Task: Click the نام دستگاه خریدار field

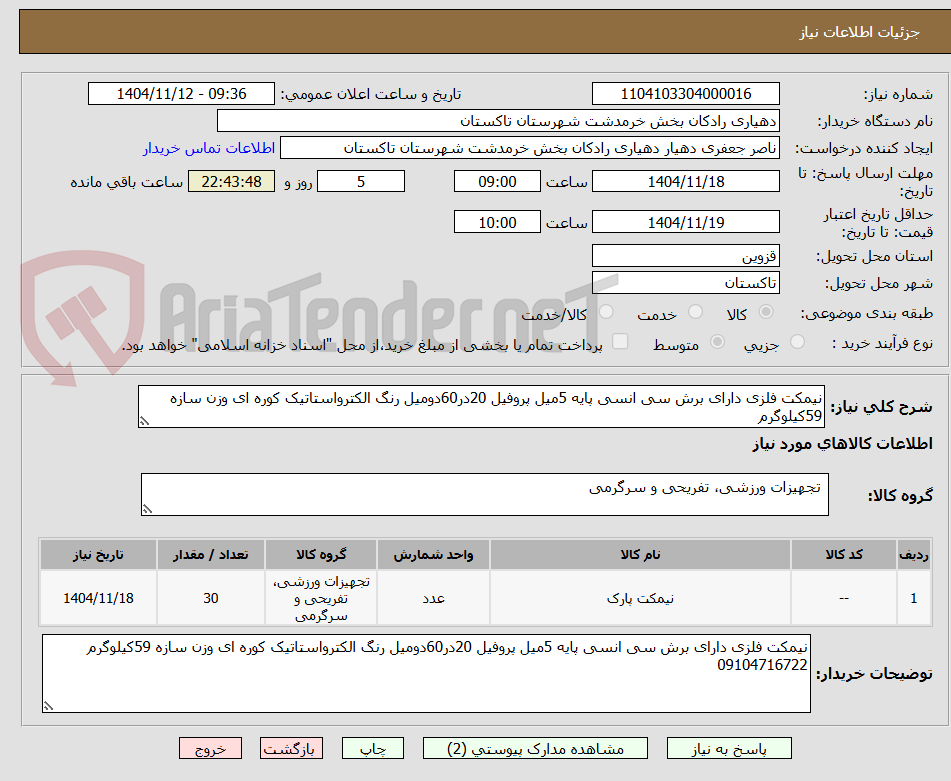Action: [498, 121]
